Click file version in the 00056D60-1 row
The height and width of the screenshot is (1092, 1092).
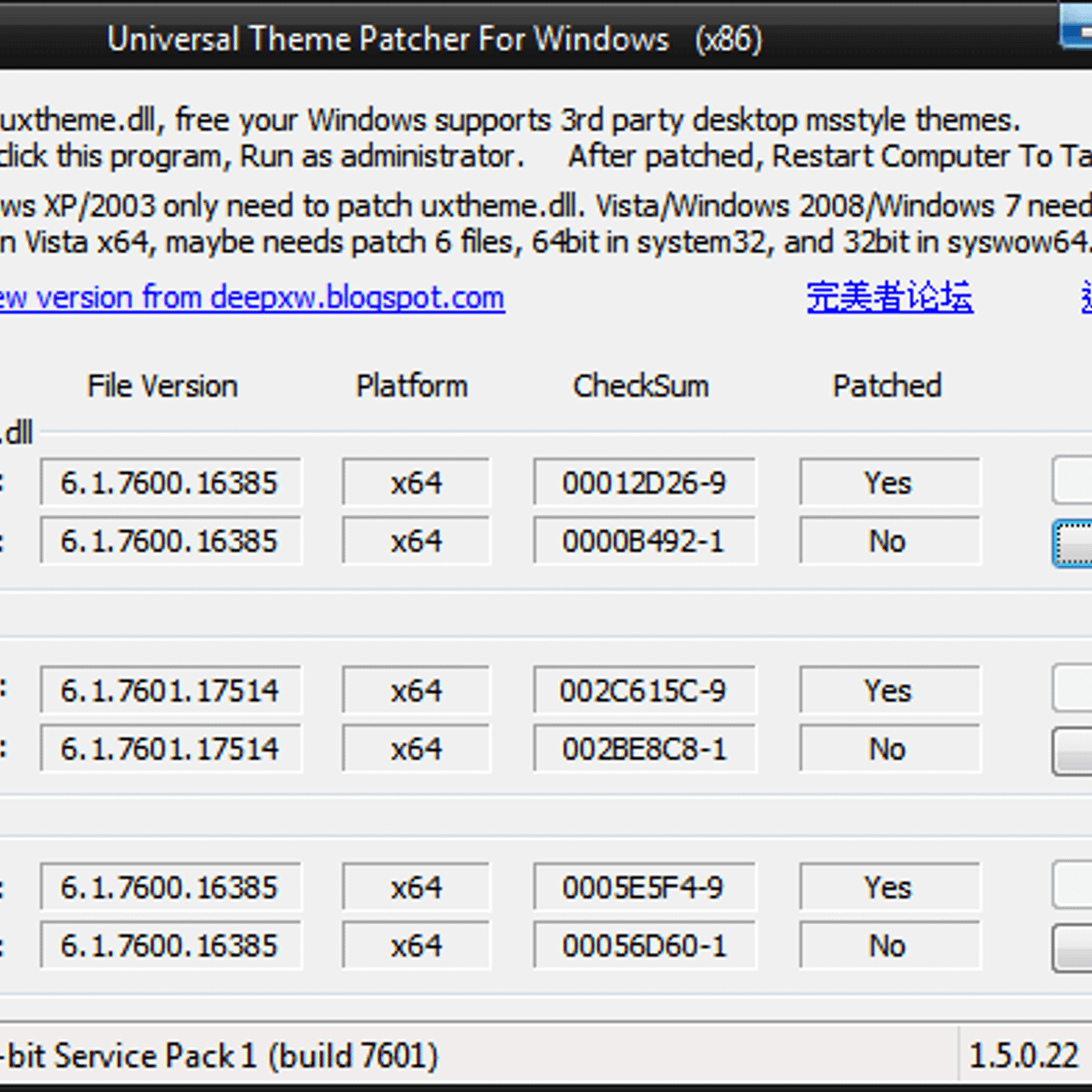point(171,946)
